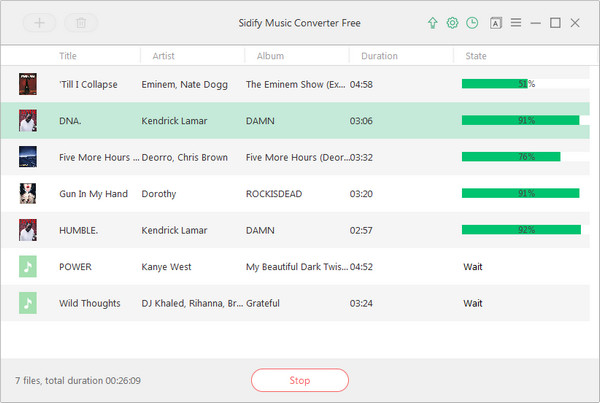This screenshot has width=600, height=403.
Task: Click the Title column header
Action: tap(68, 56)
